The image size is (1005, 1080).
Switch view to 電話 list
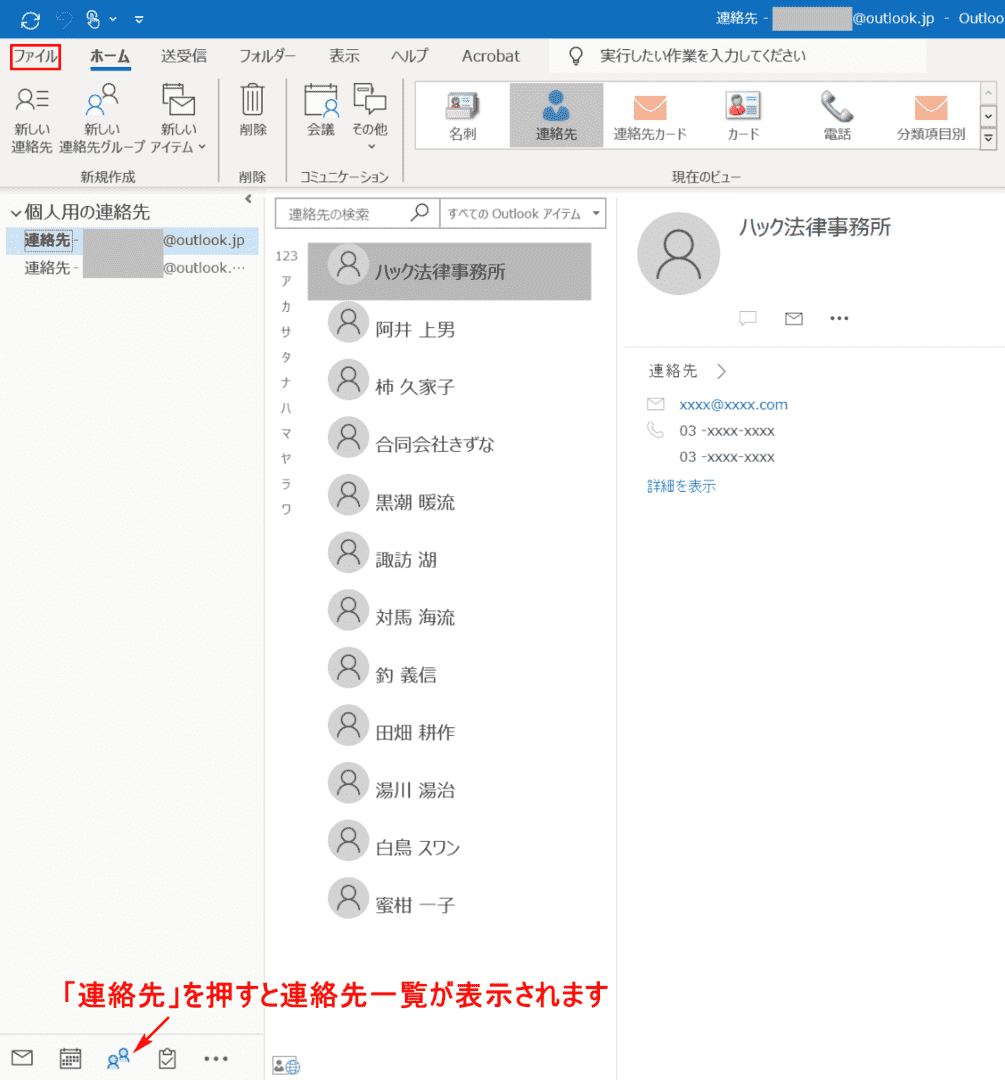[837, 115]
